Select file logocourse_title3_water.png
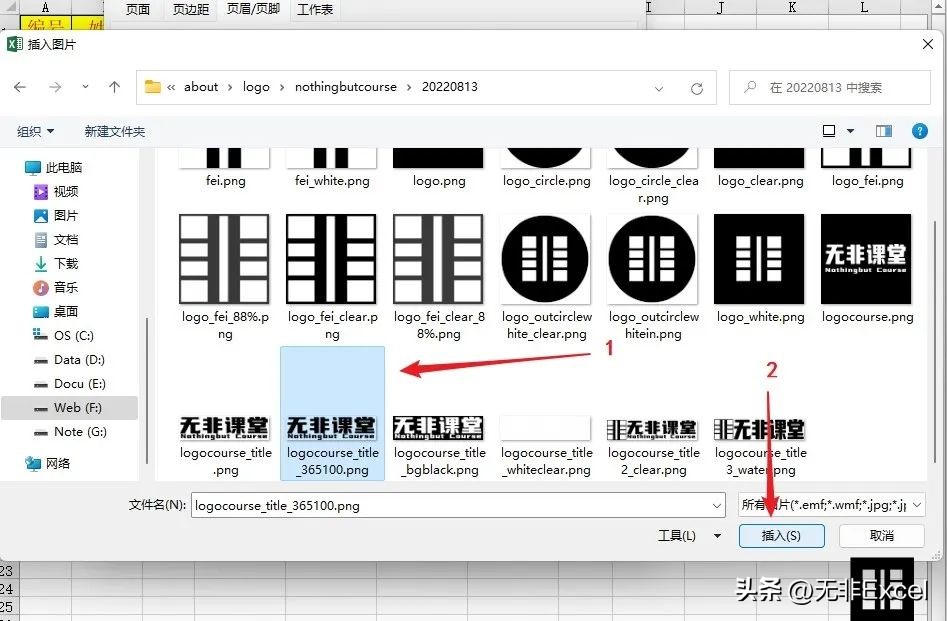 pos(760,447)
